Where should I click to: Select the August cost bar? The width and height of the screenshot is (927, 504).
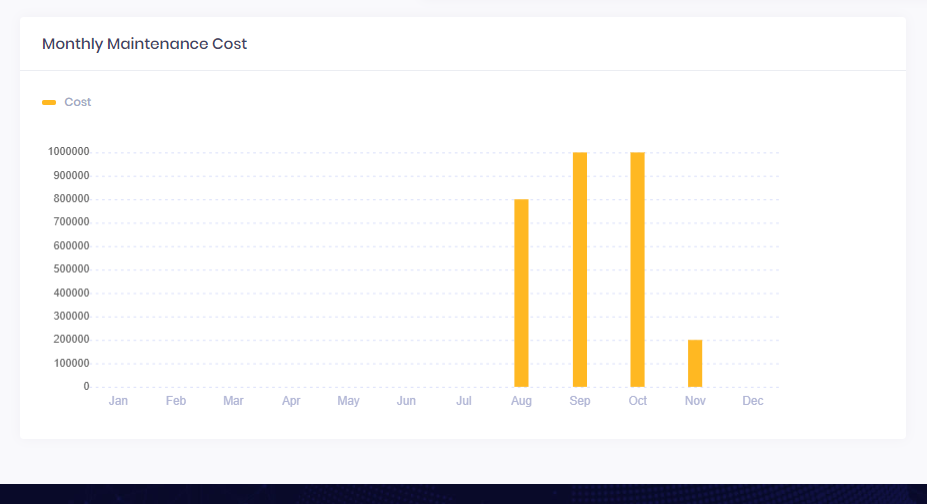point(521,293)
